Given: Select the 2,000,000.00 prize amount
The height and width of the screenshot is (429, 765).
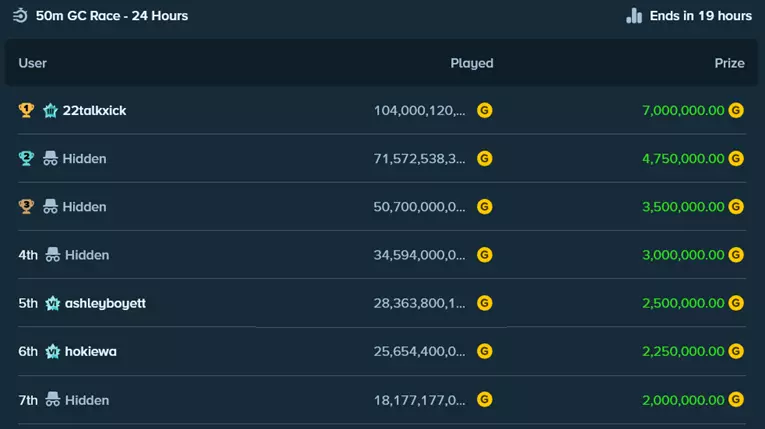Looking at the screenshot, I should [x=683, y=400].
